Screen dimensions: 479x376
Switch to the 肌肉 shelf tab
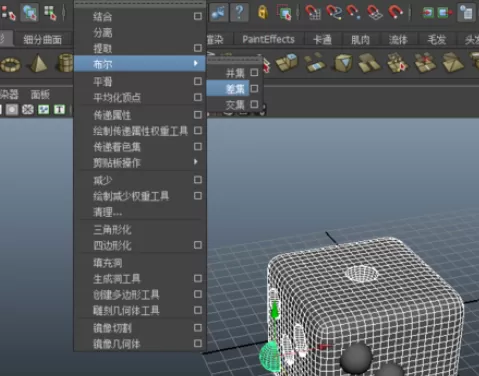tap(361, 40)
